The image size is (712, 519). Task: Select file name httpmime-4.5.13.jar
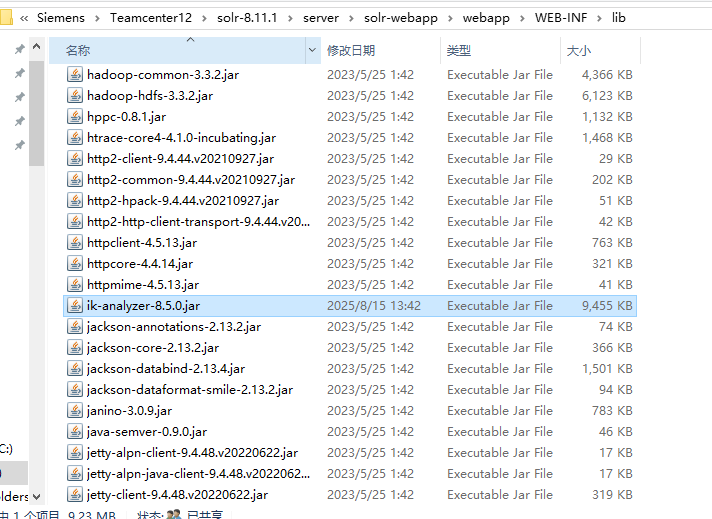(x=143, y=285)
